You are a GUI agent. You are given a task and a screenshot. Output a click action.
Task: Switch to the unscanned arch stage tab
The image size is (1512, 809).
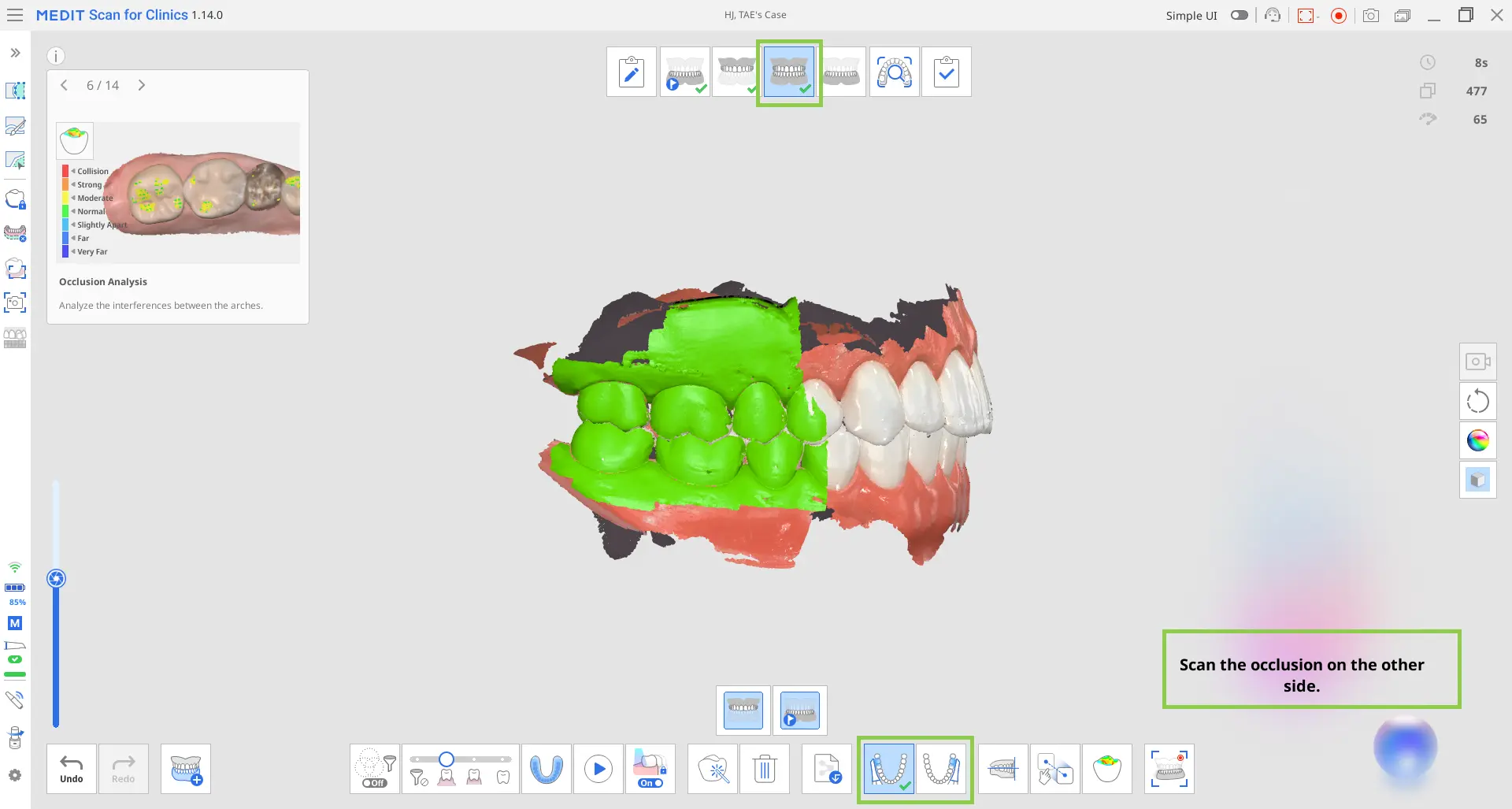842,72
